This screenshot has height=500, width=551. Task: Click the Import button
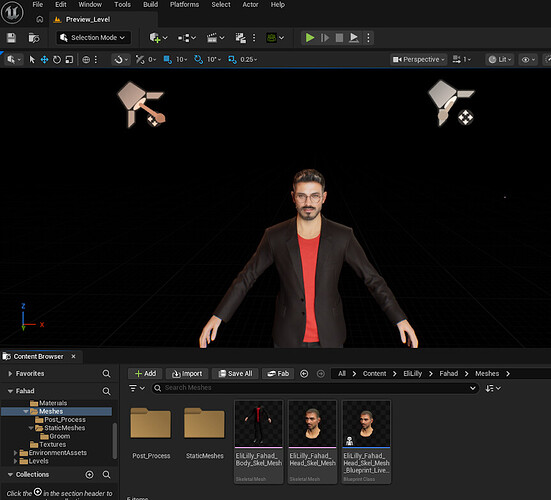pos(187,374)
